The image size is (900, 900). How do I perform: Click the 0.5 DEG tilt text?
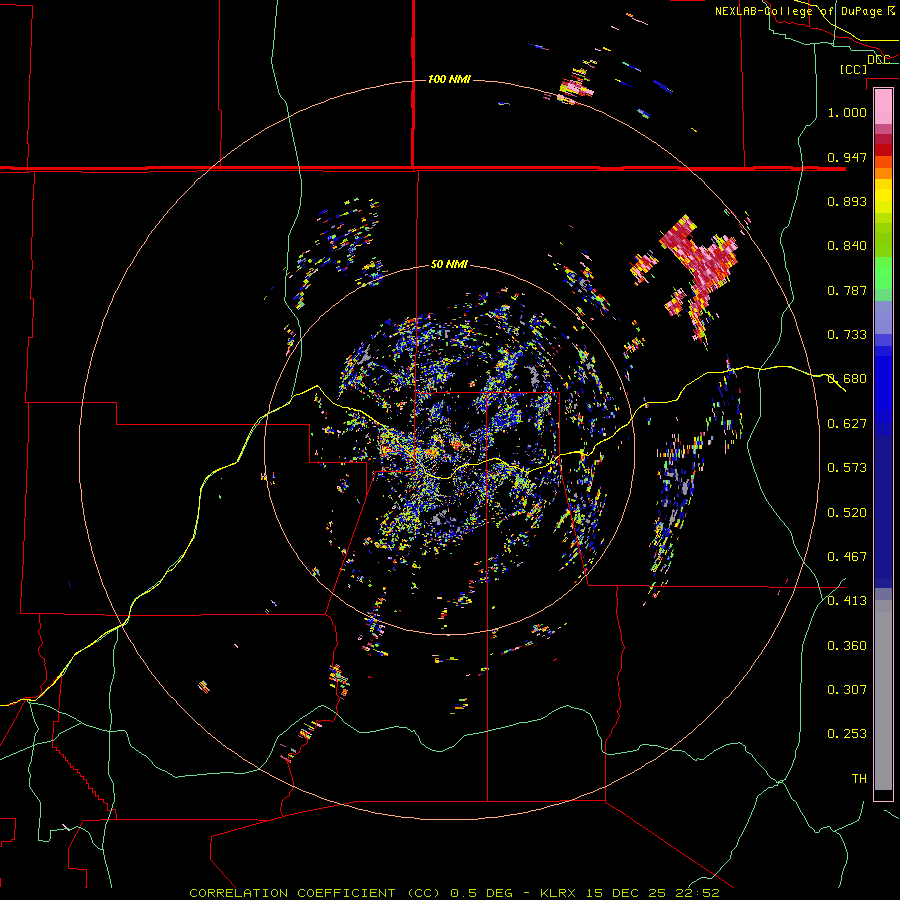[481, 893]
